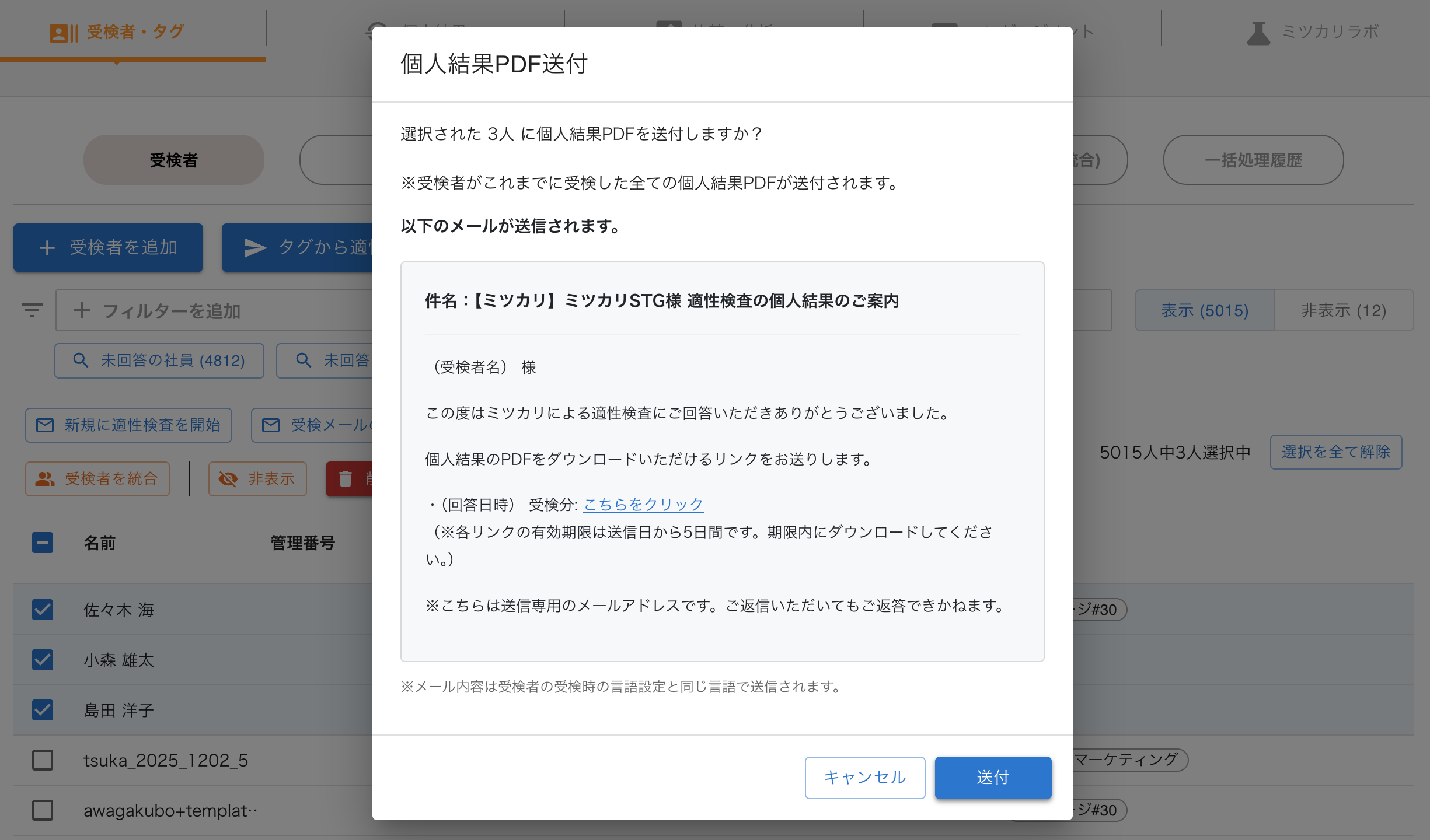Screen dimensions: 1430x840
Task: Click plus icon on 受検者を追加
Action: [x=47, y=248]
